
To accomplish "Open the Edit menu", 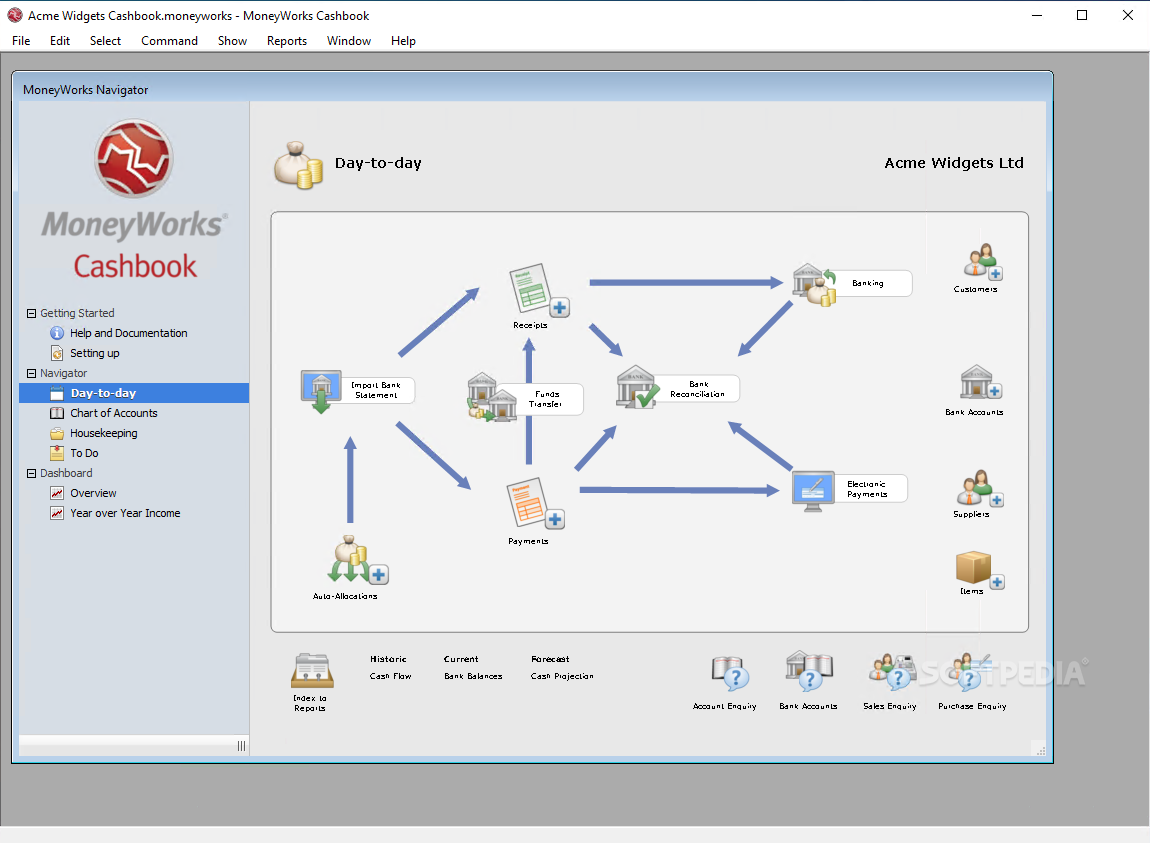I will pyautogui.click(x=60, y=41).
